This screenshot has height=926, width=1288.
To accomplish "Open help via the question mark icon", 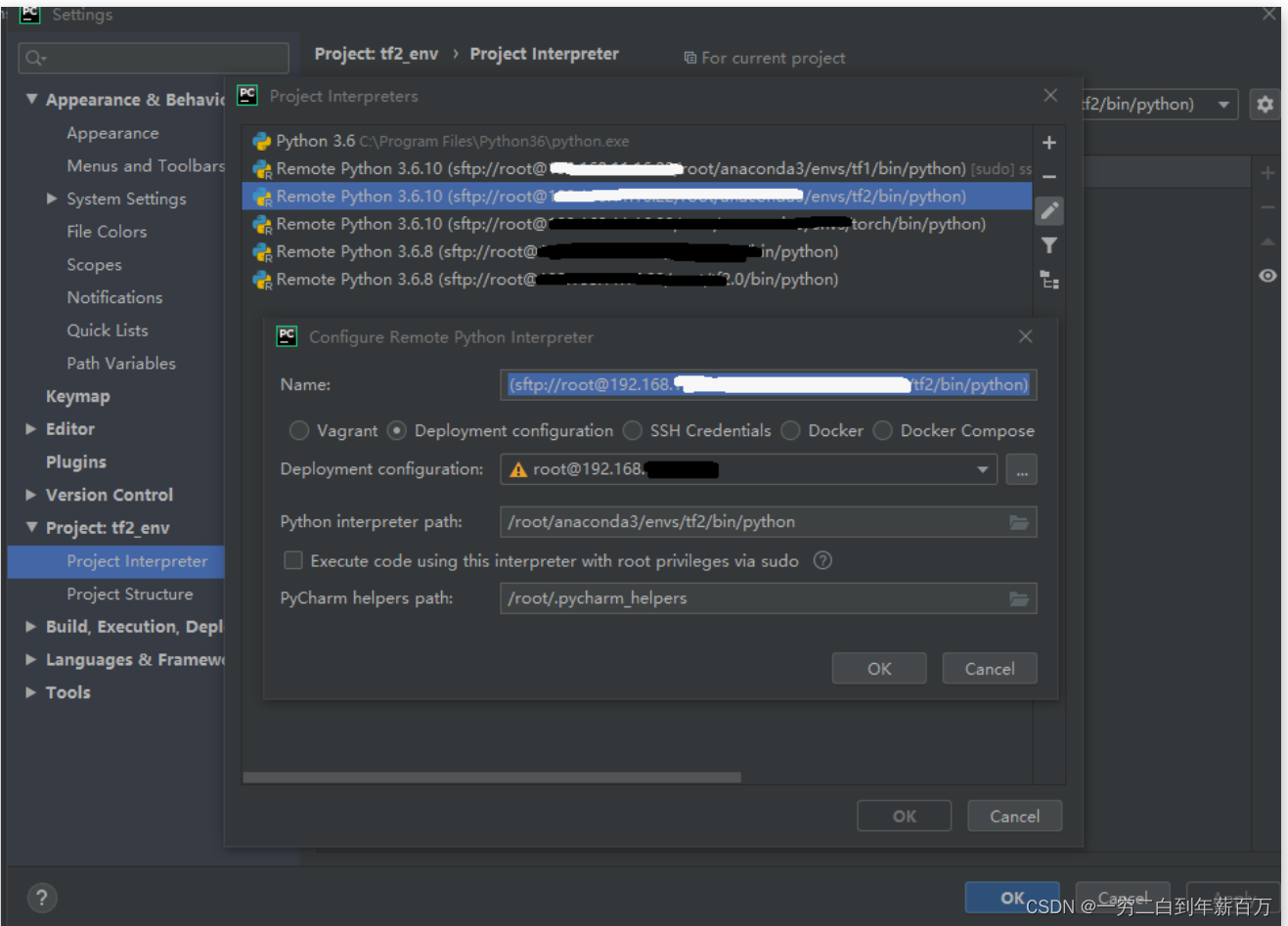I will (x=41, y=897).
